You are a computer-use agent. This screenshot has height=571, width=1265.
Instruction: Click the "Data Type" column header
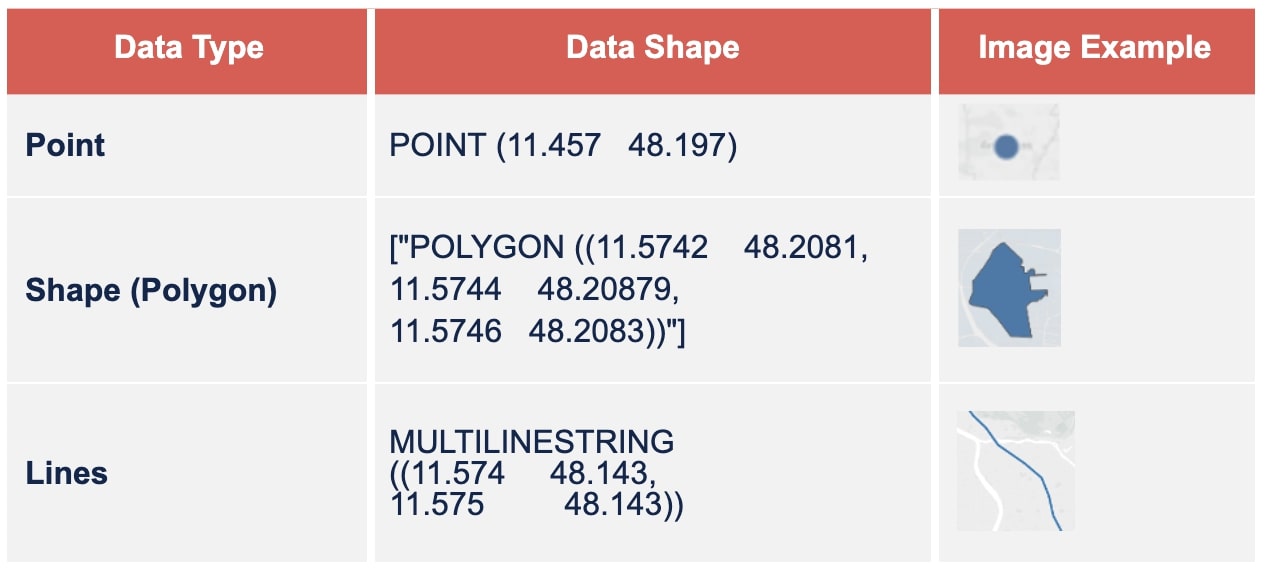click(x=189, y=48)
